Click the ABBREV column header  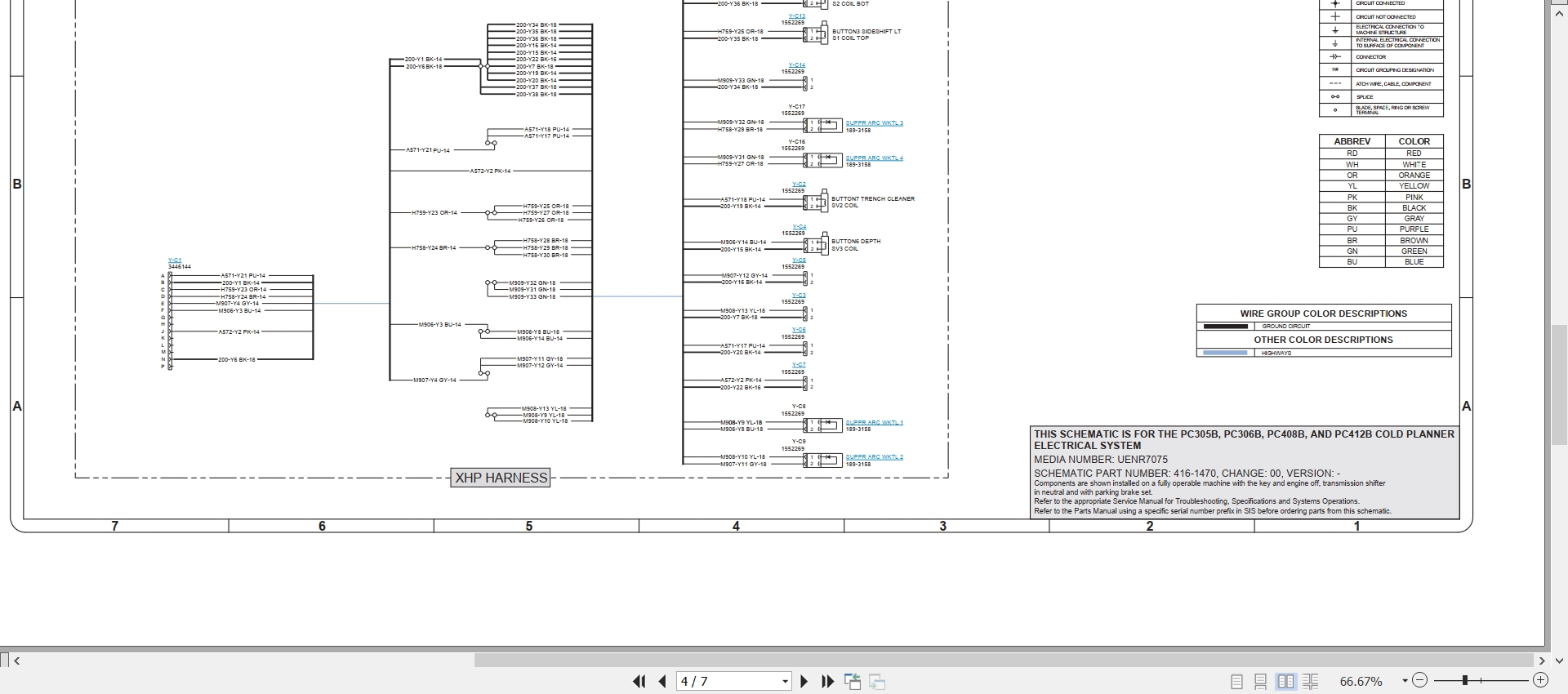[1352, 141]
